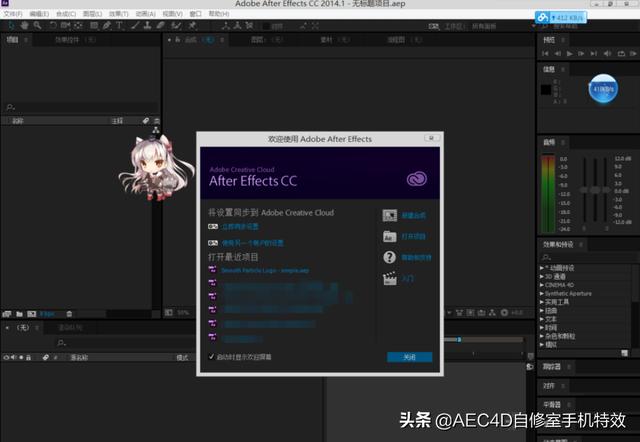Toggle the video eye column header in timeline
This screenshot has height=442, width=640.
click(x=6, y=358)
